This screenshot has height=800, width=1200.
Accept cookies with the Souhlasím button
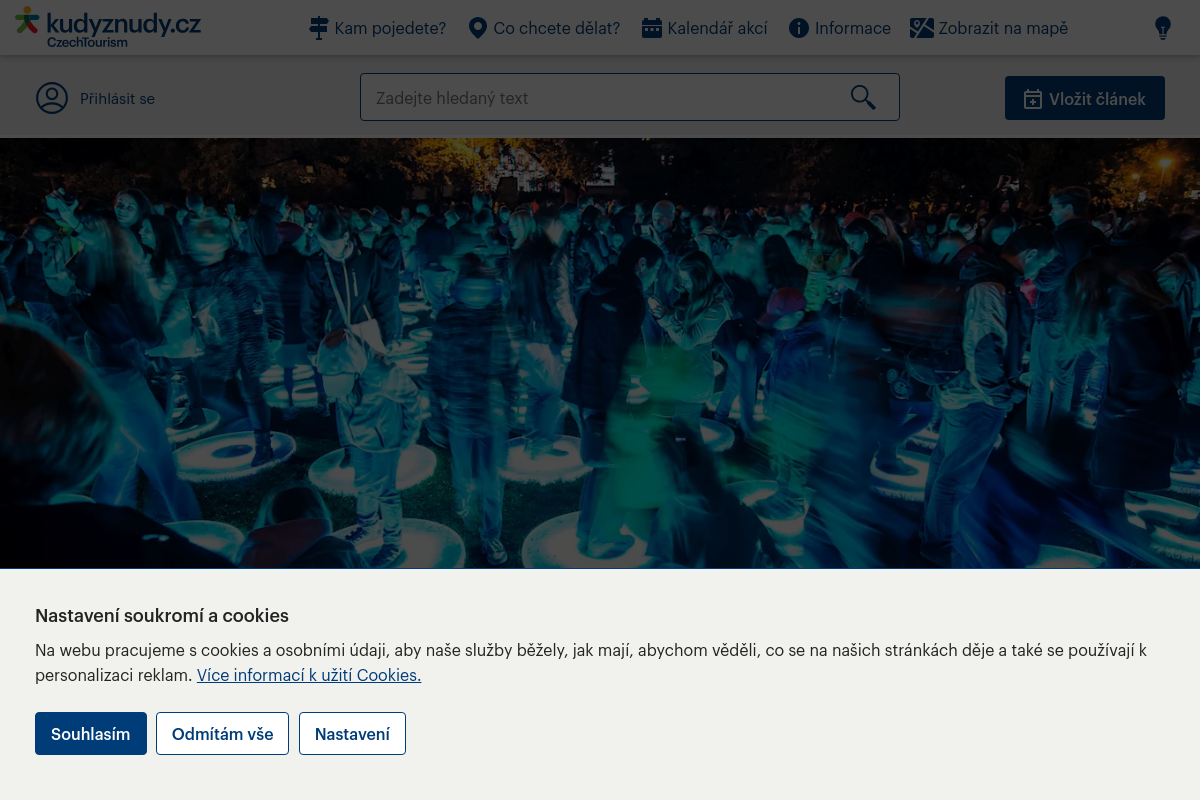click(91, 733)
